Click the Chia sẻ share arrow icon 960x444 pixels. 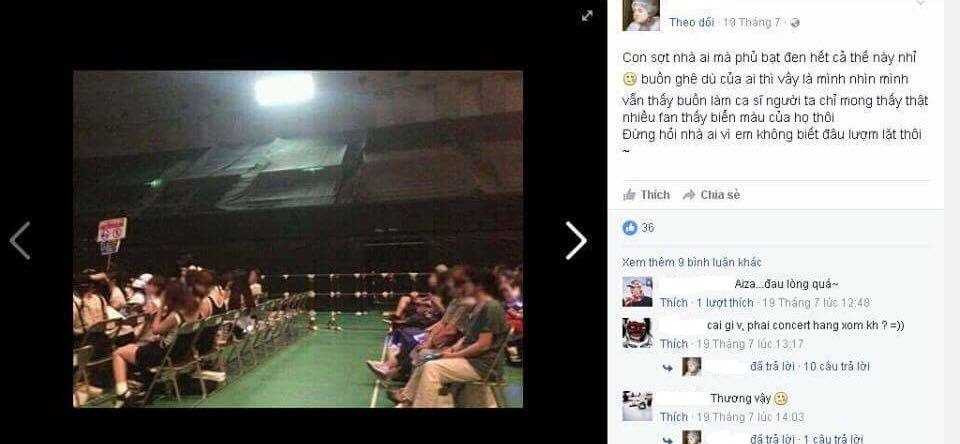coord(689,195)
